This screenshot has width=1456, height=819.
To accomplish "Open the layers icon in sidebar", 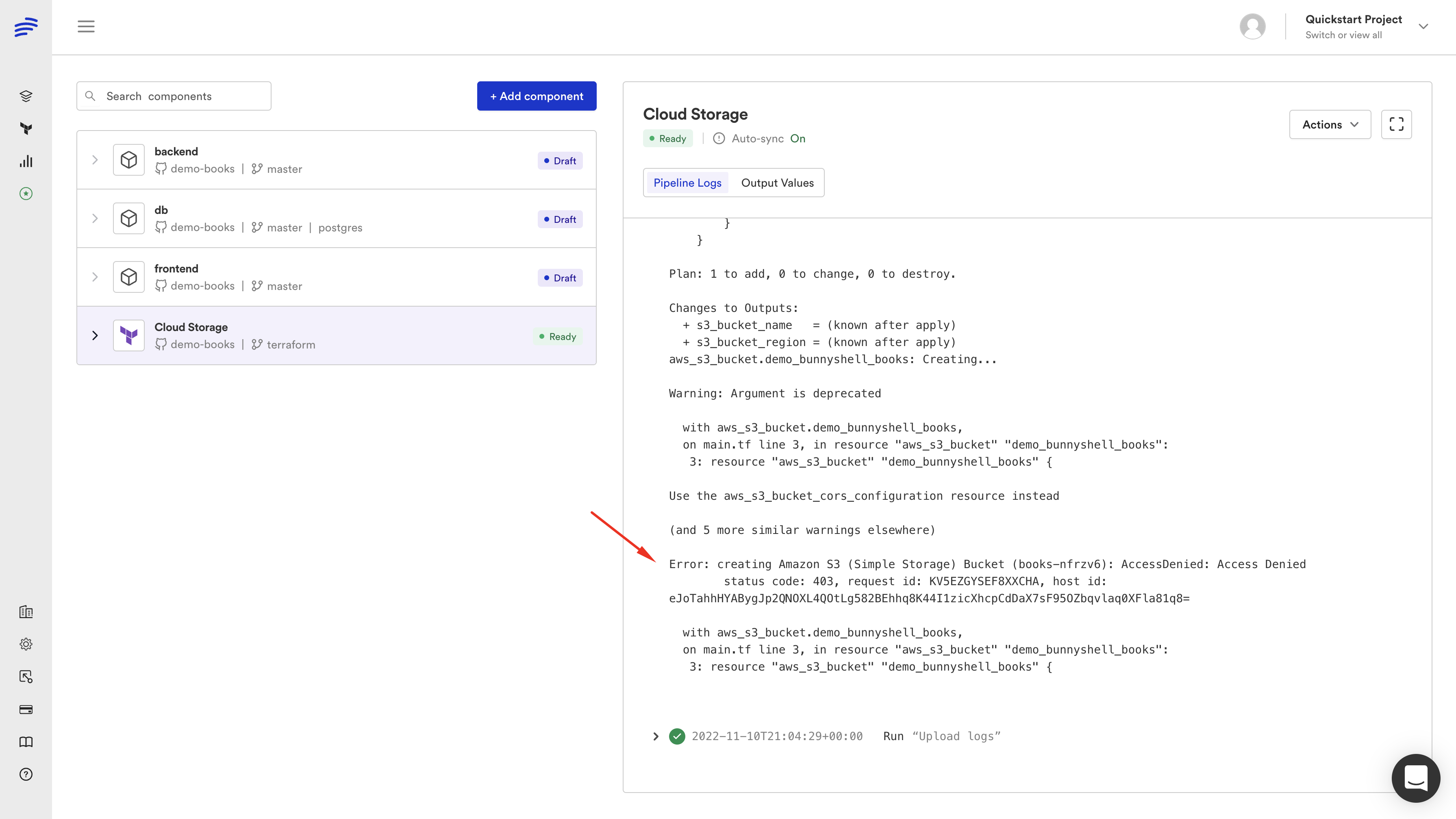I will 26,96.
